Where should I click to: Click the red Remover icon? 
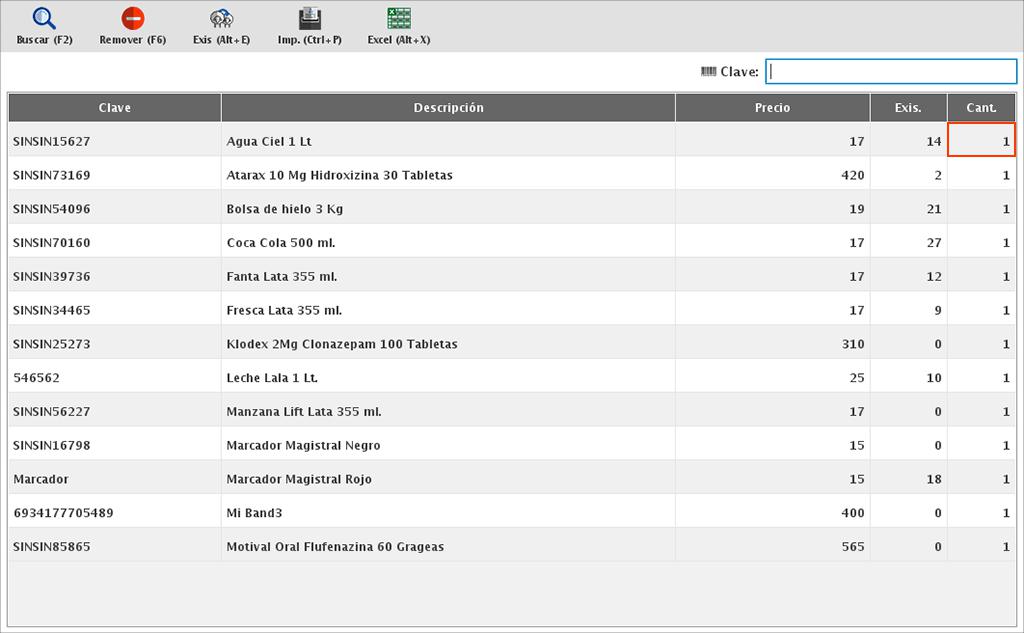click(x=132, y=19)
